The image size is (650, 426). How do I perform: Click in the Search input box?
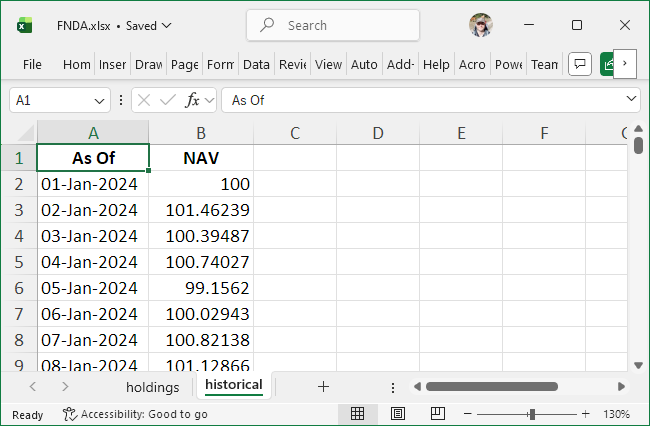[x=333, y=25]
